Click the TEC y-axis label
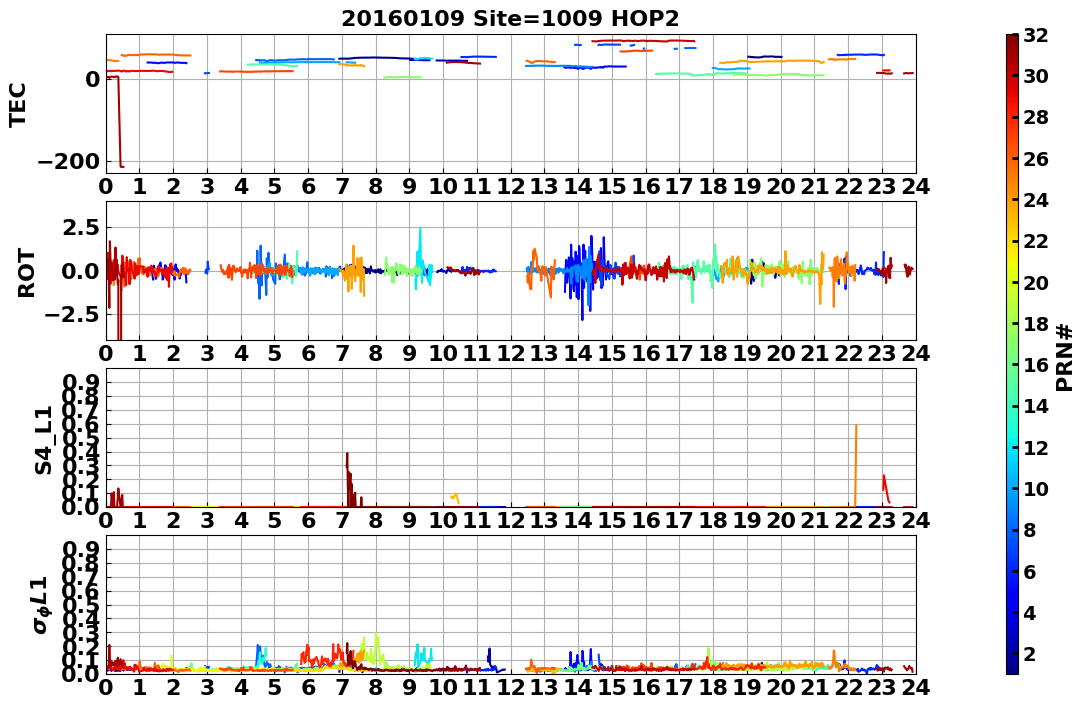 pyautogui.click(x=17, y=104)
